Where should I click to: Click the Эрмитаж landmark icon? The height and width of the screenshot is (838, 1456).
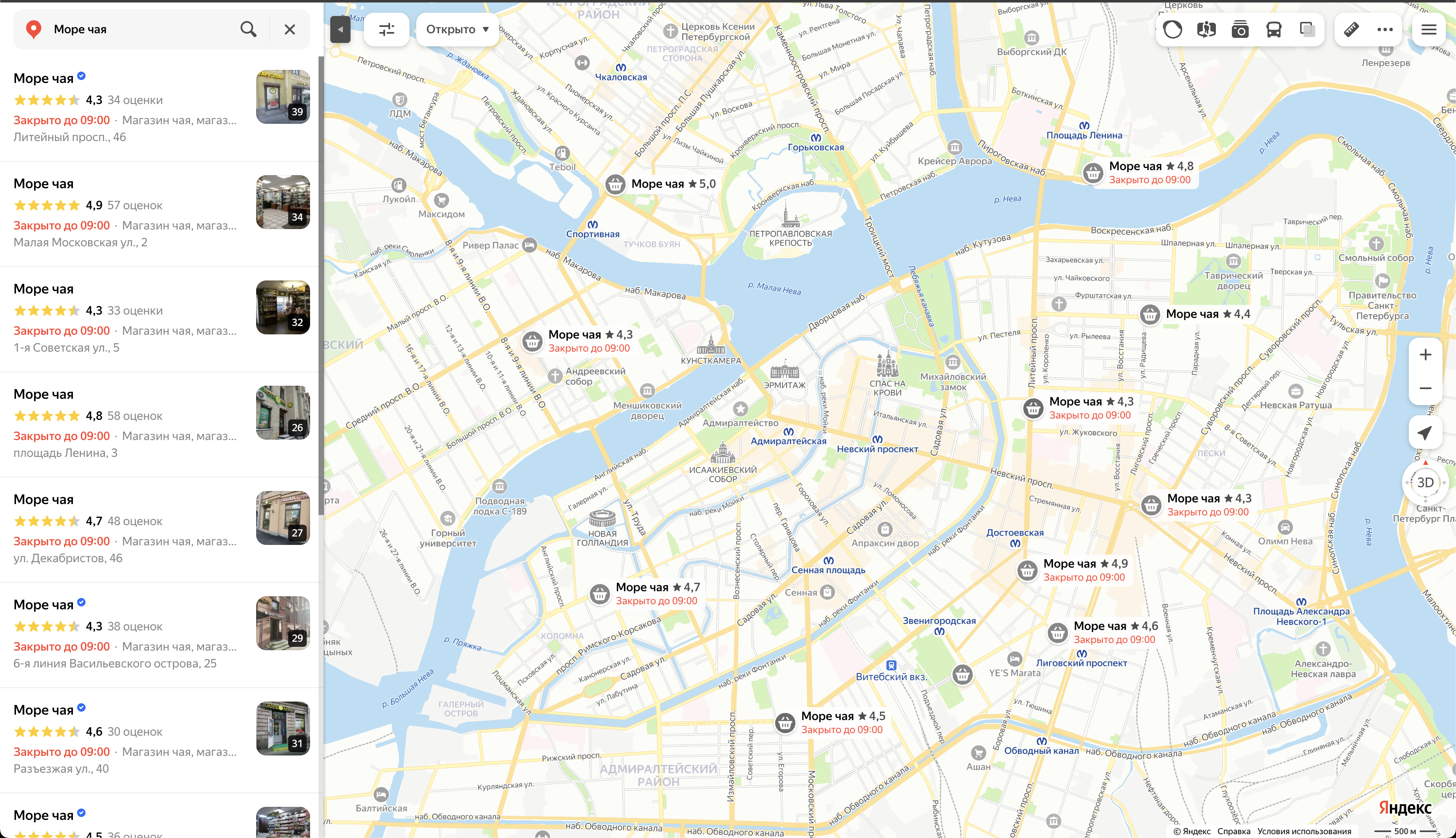pos(785,369)
